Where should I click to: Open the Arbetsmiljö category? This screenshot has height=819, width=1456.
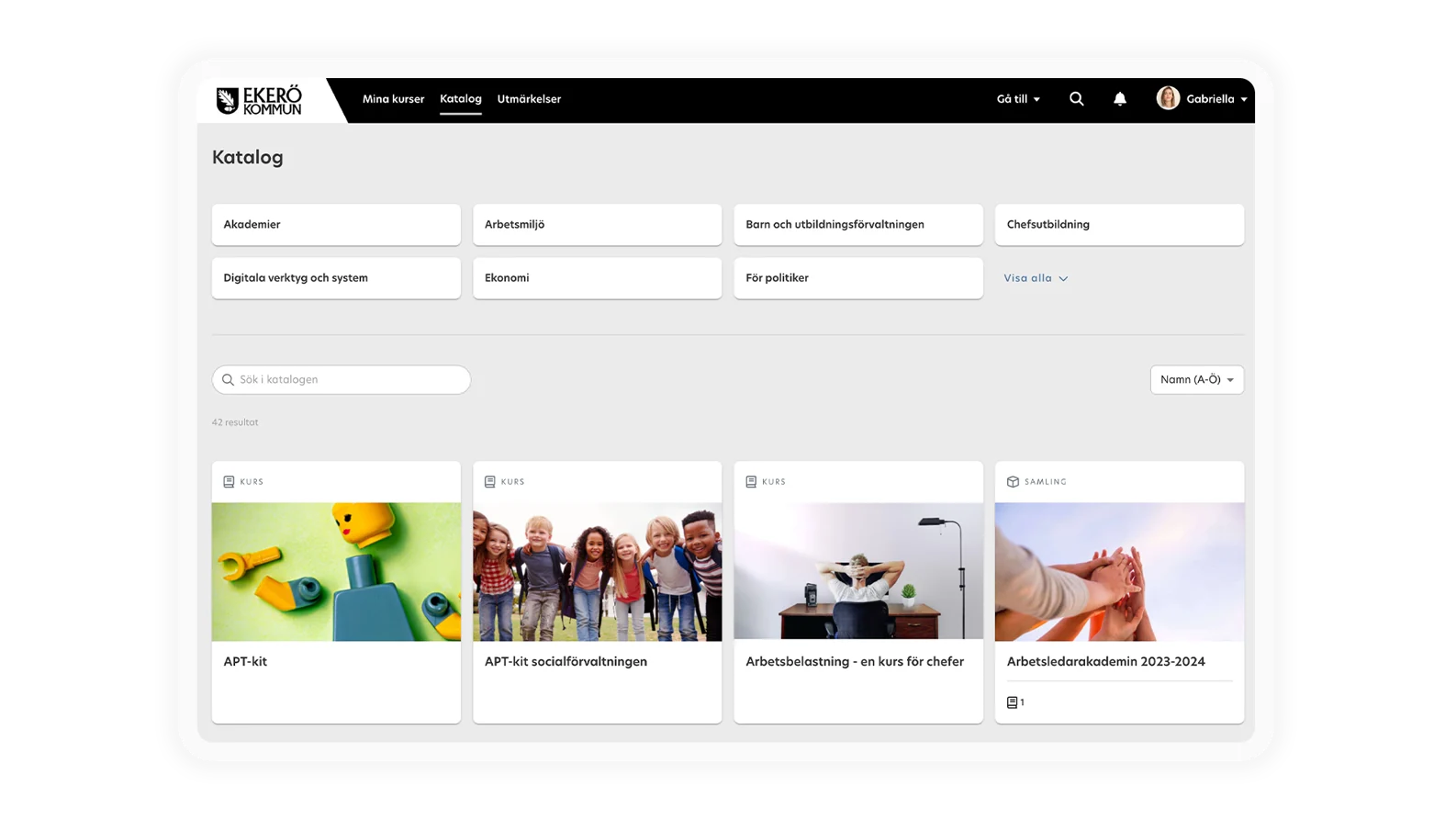point(597,225)
